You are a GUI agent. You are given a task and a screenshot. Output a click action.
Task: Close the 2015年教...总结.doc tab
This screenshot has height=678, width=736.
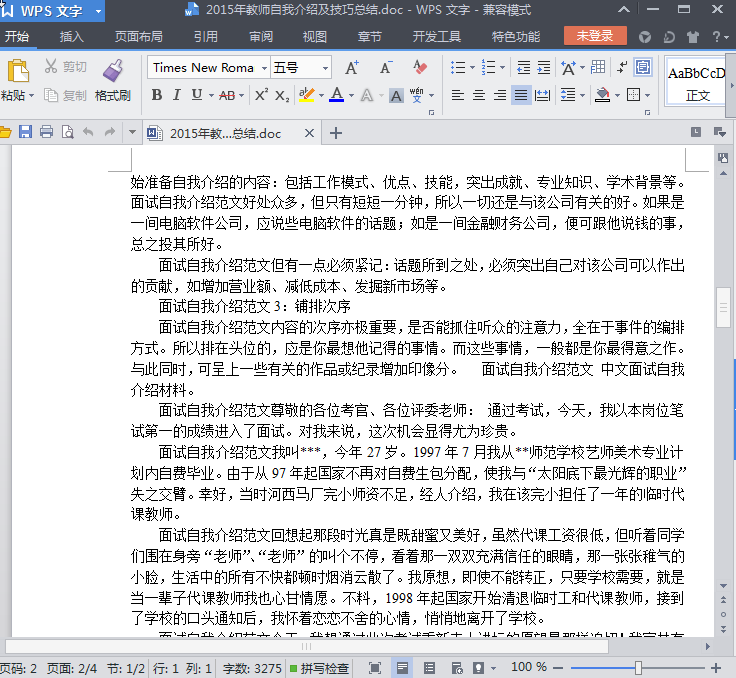[x=309, y=133]
